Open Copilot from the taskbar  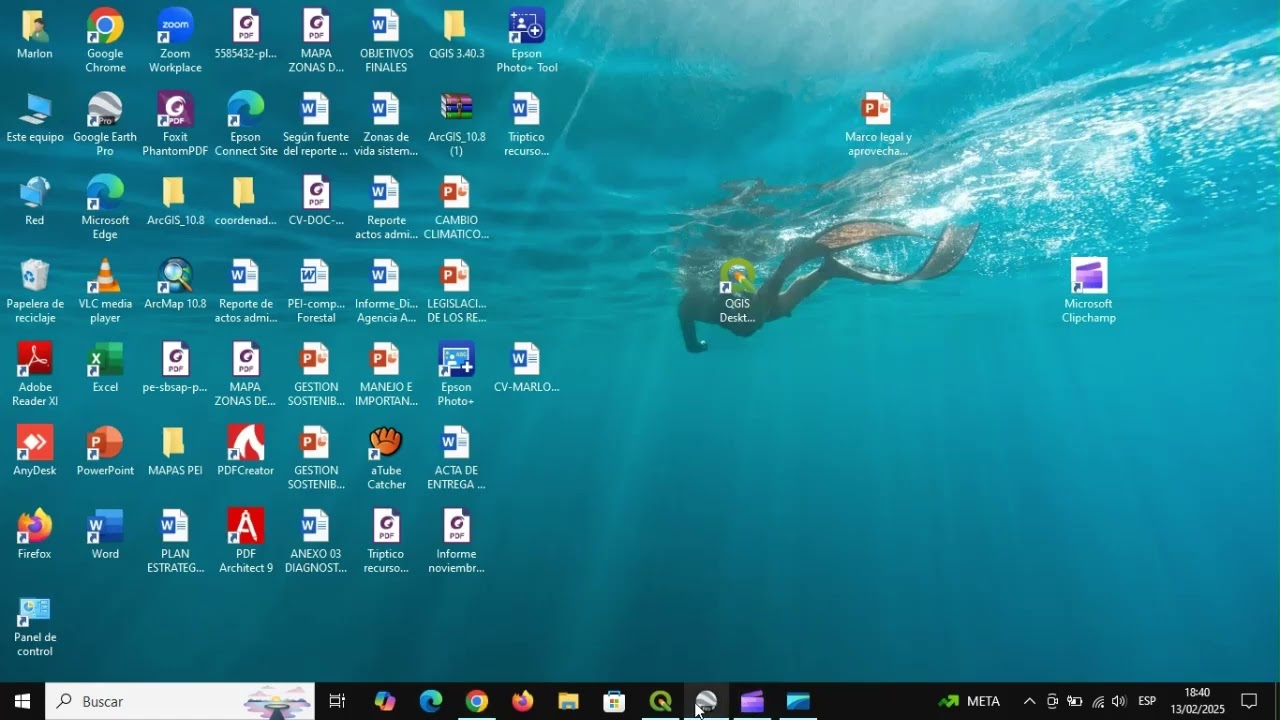385,701
